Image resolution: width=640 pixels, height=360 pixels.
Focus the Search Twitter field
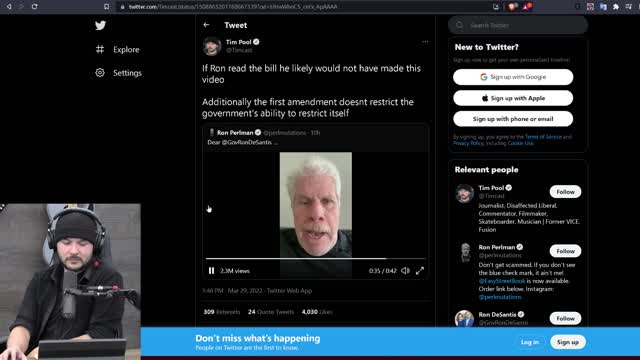point(518,25)
